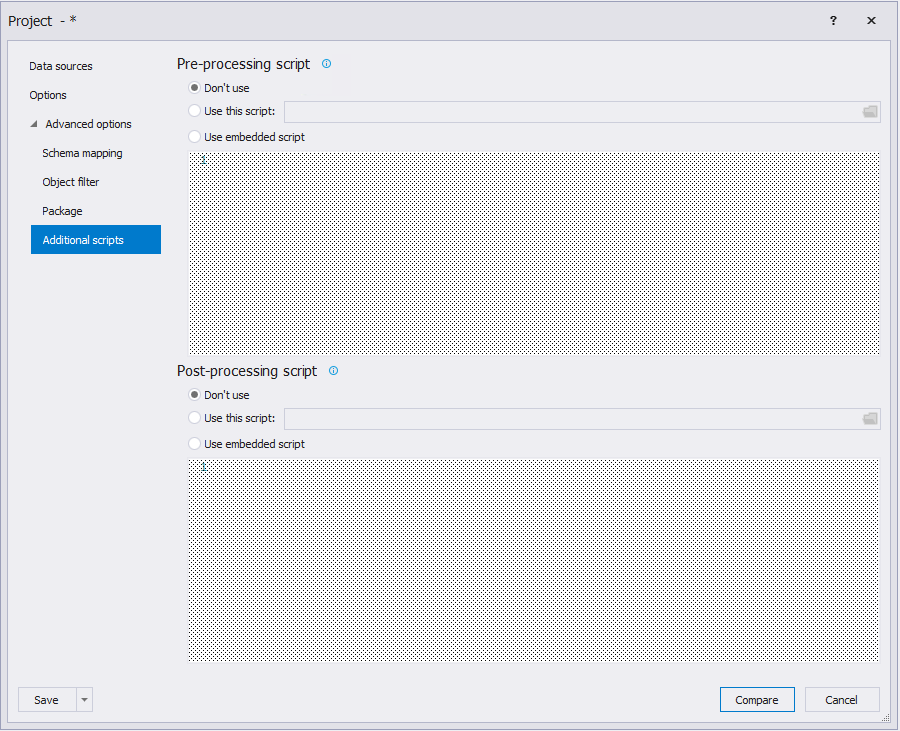Image resolution: width=900 pixels, height=731 pixels.
Task: Browse for pre-processing script file
Action: (x=869, y=112)
